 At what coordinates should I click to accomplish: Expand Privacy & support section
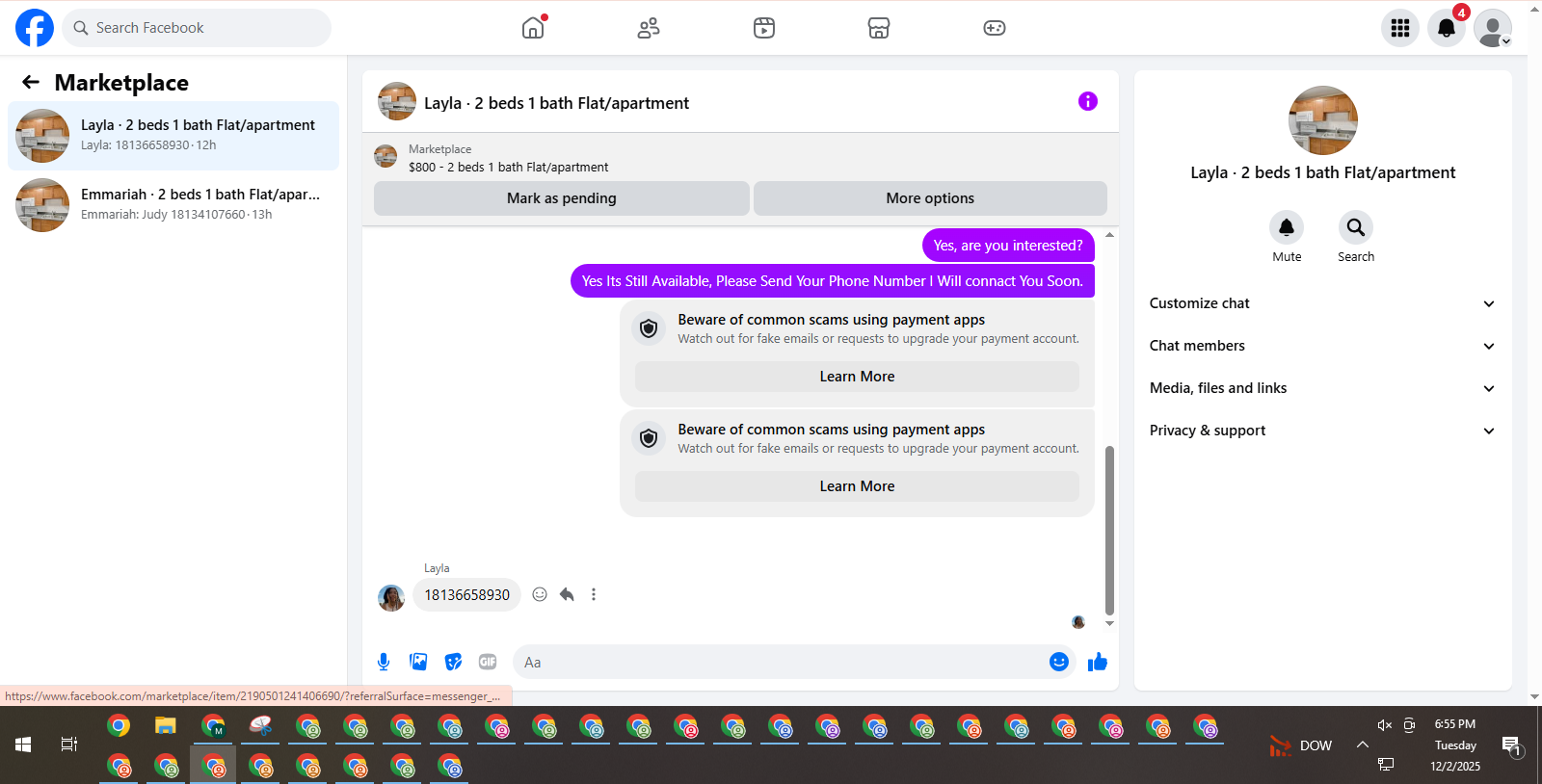coord(1322,431)
